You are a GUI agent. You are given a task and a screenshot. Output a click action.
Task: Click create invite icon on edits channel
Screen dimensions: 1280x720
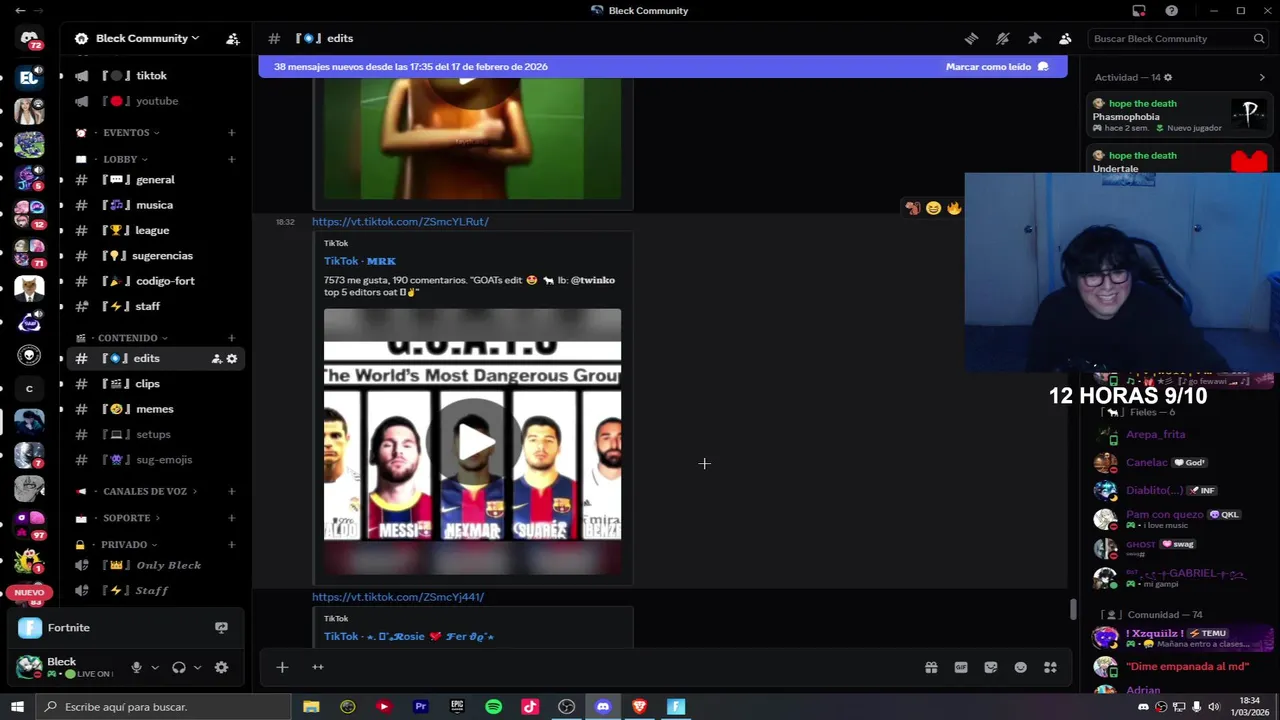click(216, 358)
